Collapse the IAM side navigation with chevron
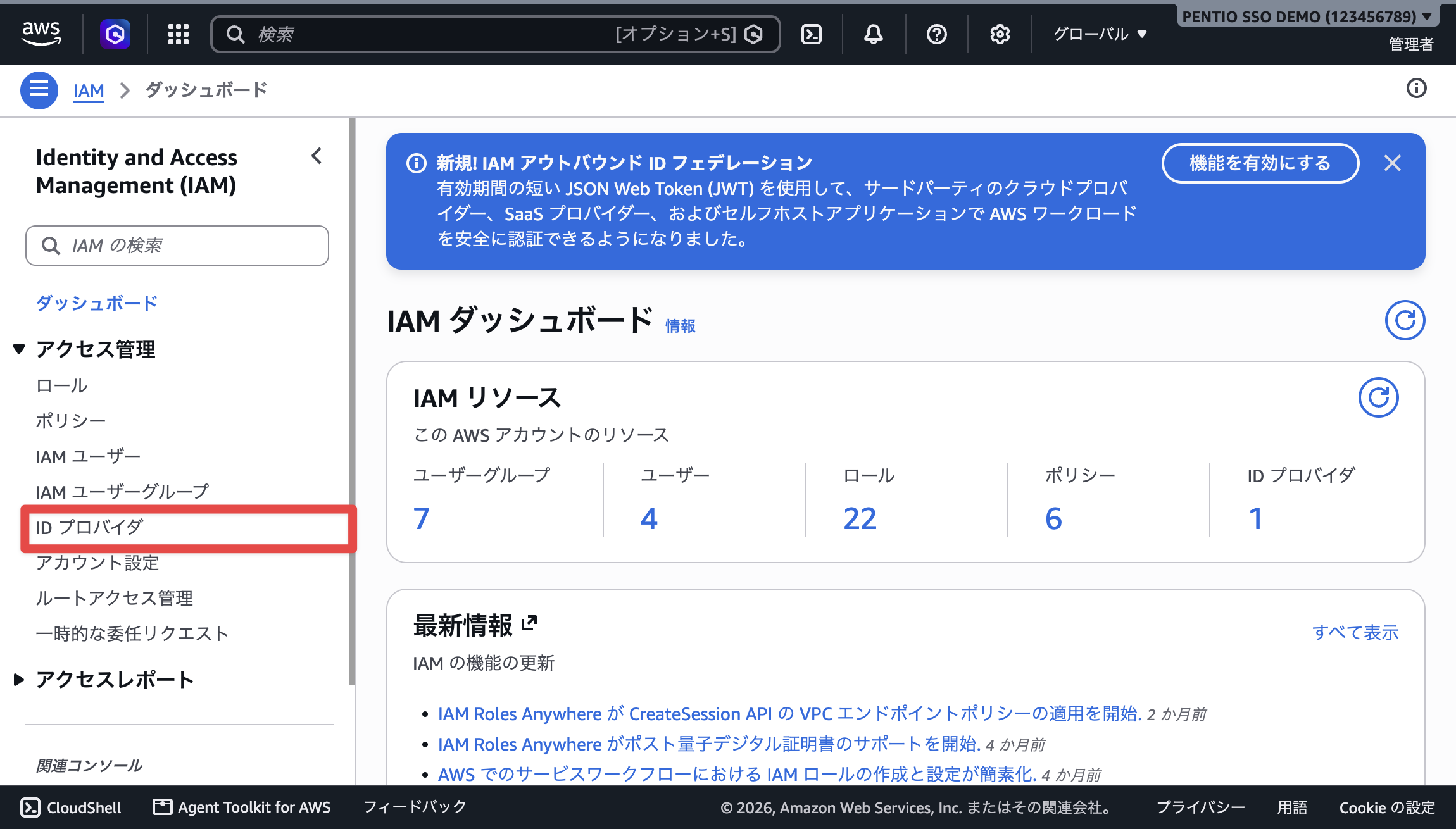The width and height of the screenshot is (1456, 829). point(317,156)
